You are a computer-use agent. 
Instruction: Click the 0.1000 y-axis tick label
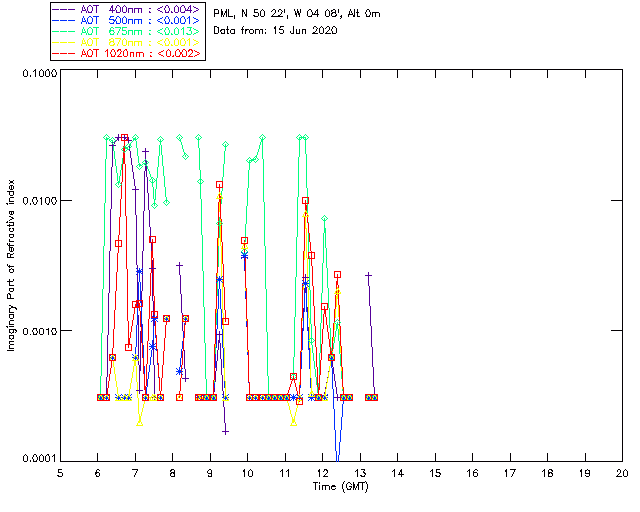[x=36, y=75]
